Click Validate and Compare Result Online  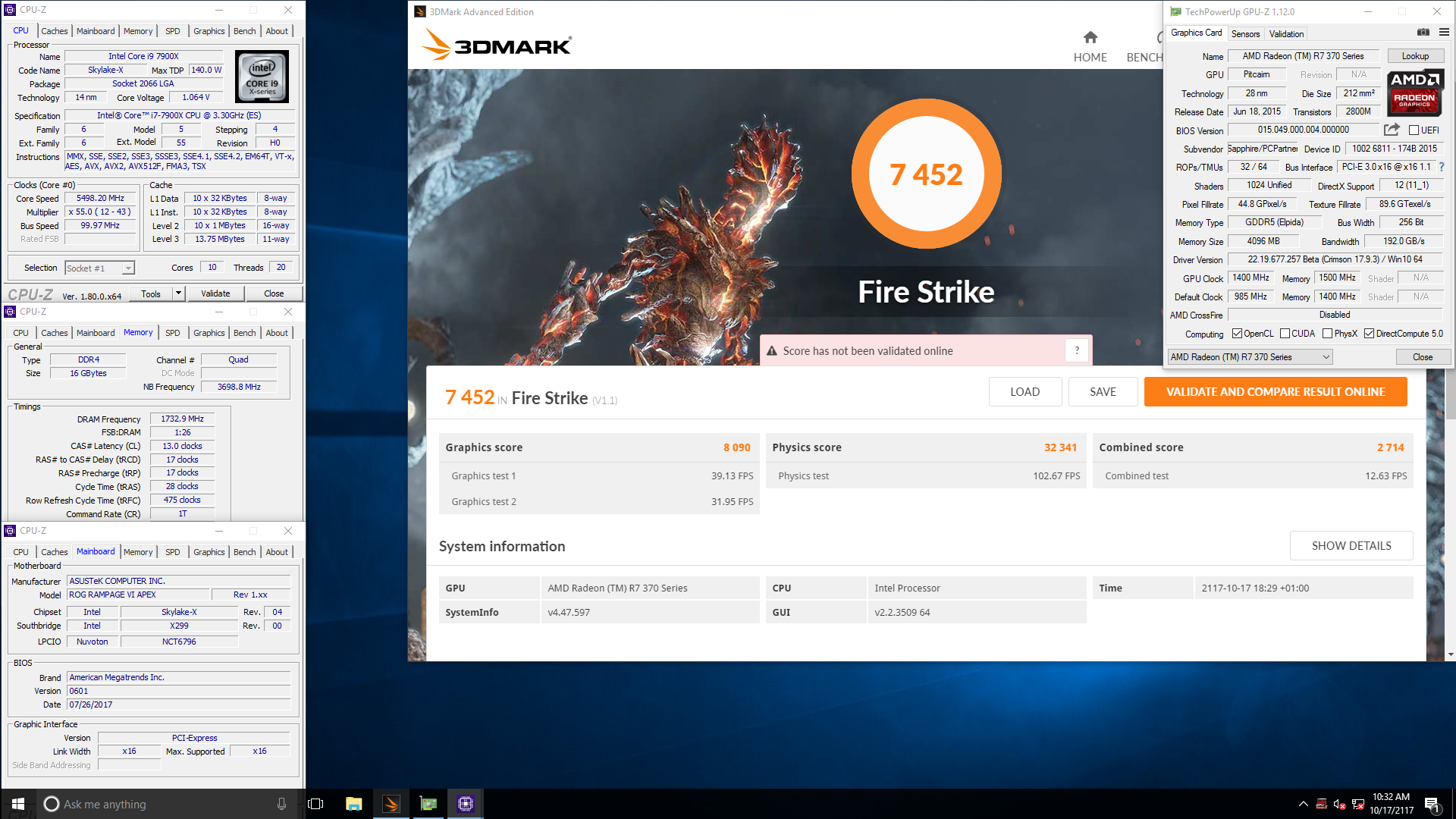point(1276,392)
